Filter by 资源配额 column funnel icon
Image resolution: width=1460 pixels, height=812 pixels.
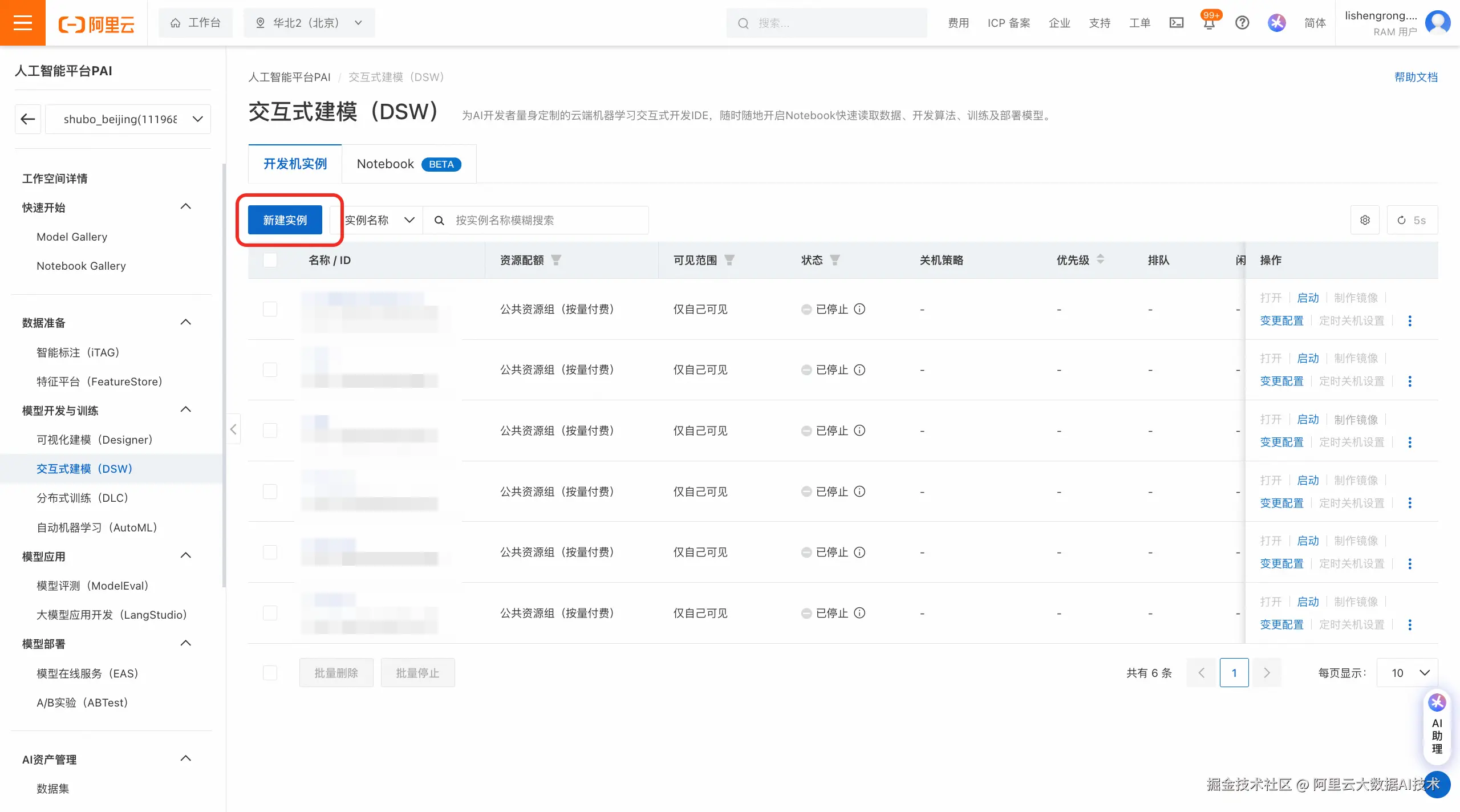coord(556,260)
